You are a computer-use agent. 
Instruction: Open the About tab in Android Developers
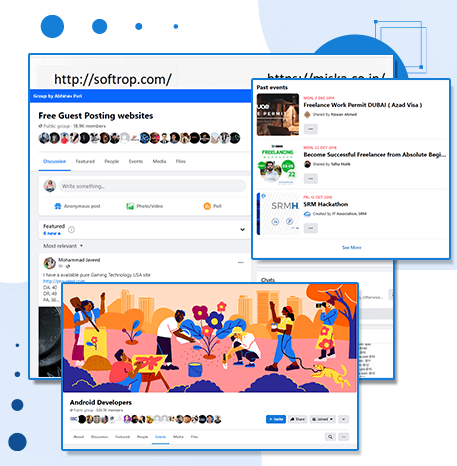pos(78,437)
